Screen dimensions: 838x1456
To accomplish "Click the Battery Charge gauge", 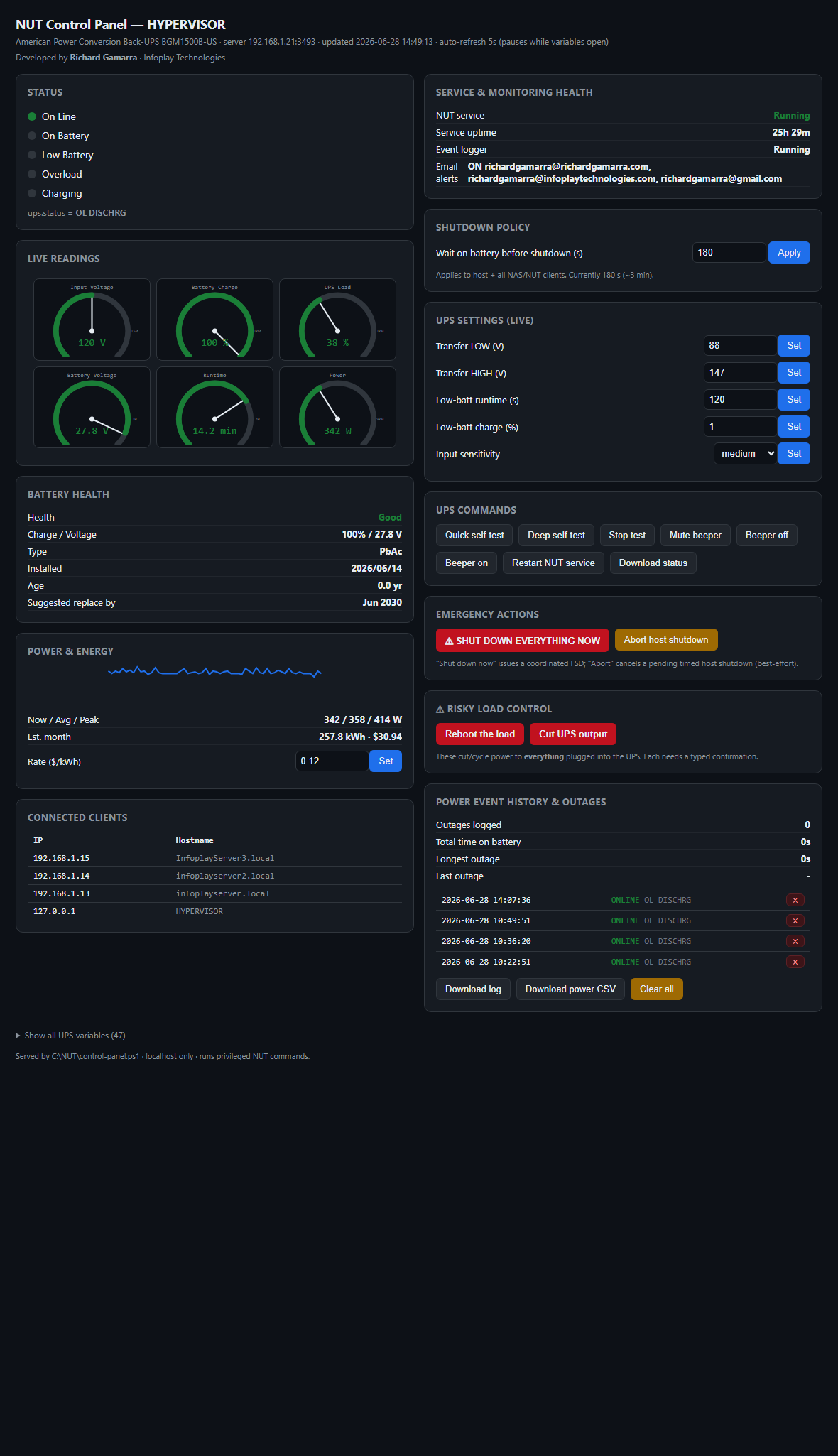I will tap(214, 320).
